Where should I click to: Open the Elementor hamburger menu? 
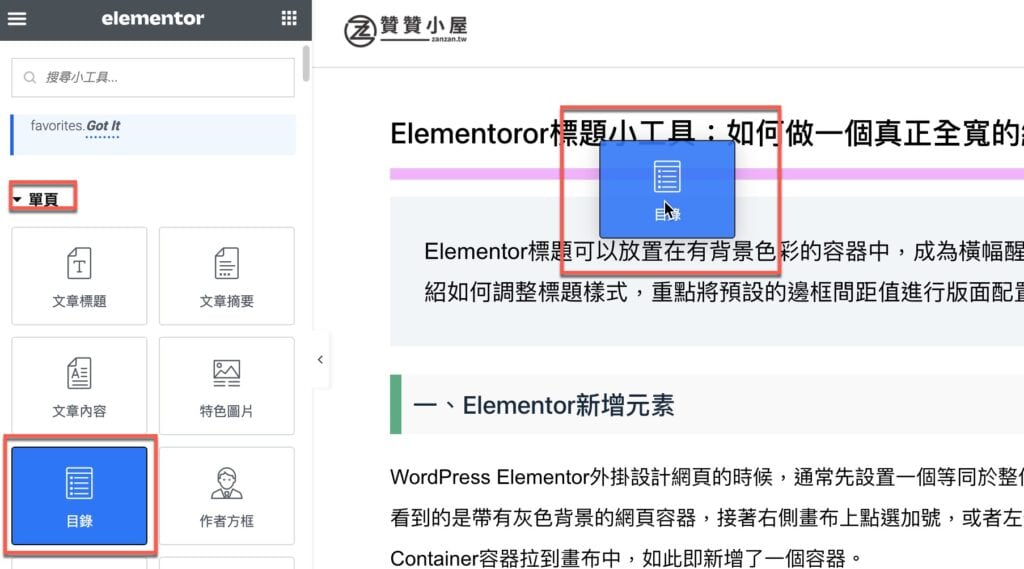[17, 18]
